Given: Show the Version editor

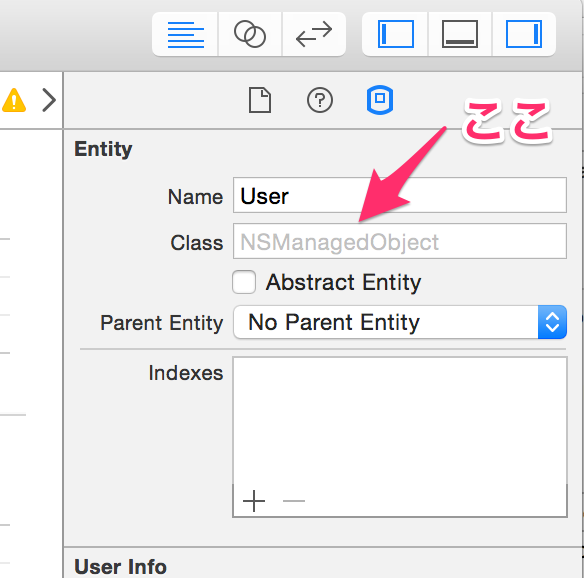Looking at the screenshot, I should (x=314, y=34).
